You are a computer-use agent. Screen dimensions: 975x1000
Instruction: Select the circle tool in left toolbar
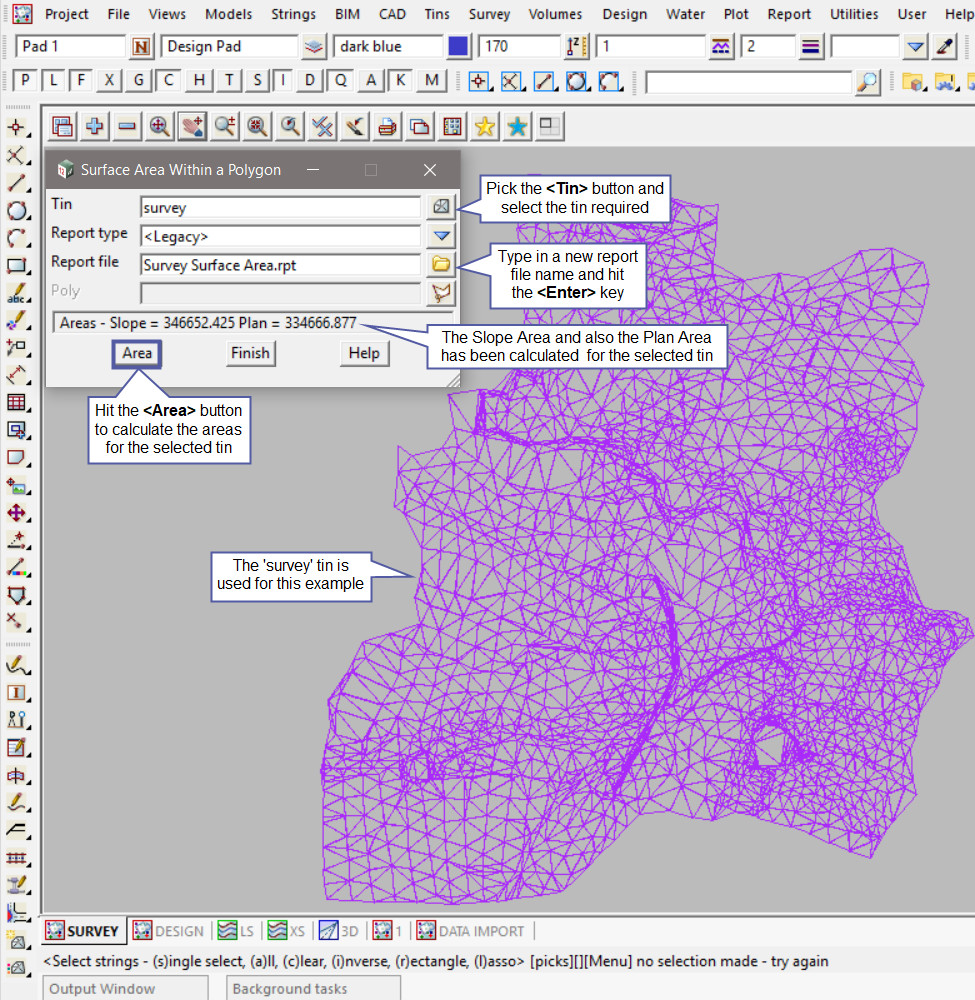tap(17, 211)
